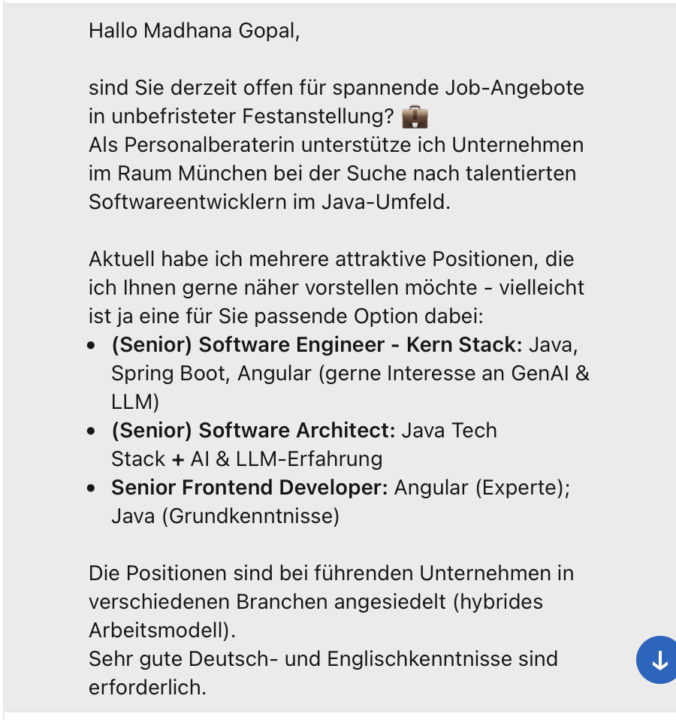Click the blue scroll-down arrow button

(657, 660)
